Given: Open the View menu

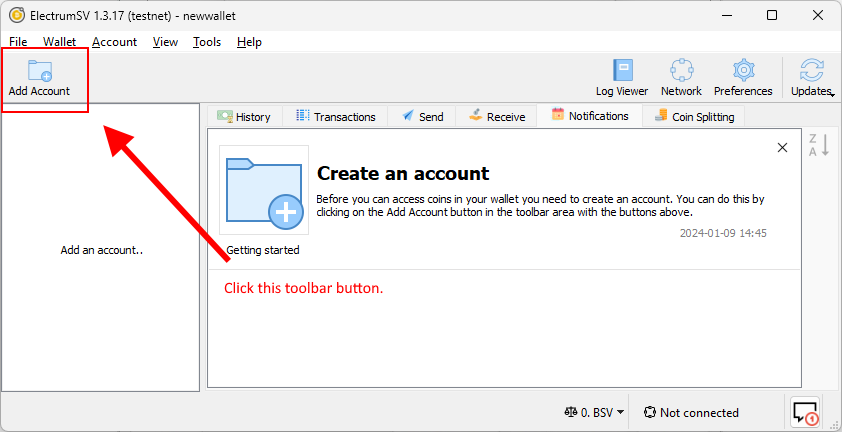Looking at the screenshot, I should (x=165, y=42).
